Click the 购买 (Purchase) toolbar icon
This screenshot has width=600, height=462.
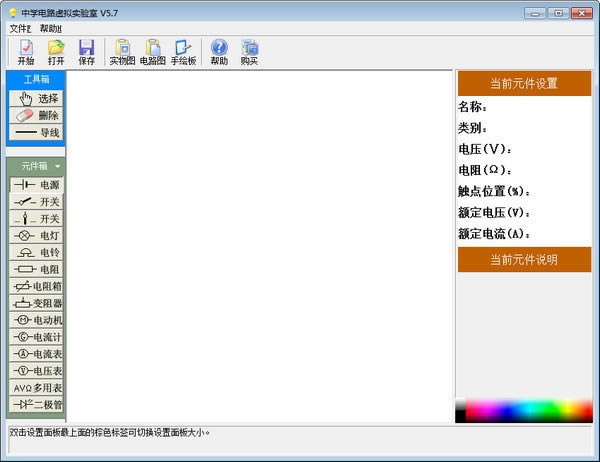249,52
